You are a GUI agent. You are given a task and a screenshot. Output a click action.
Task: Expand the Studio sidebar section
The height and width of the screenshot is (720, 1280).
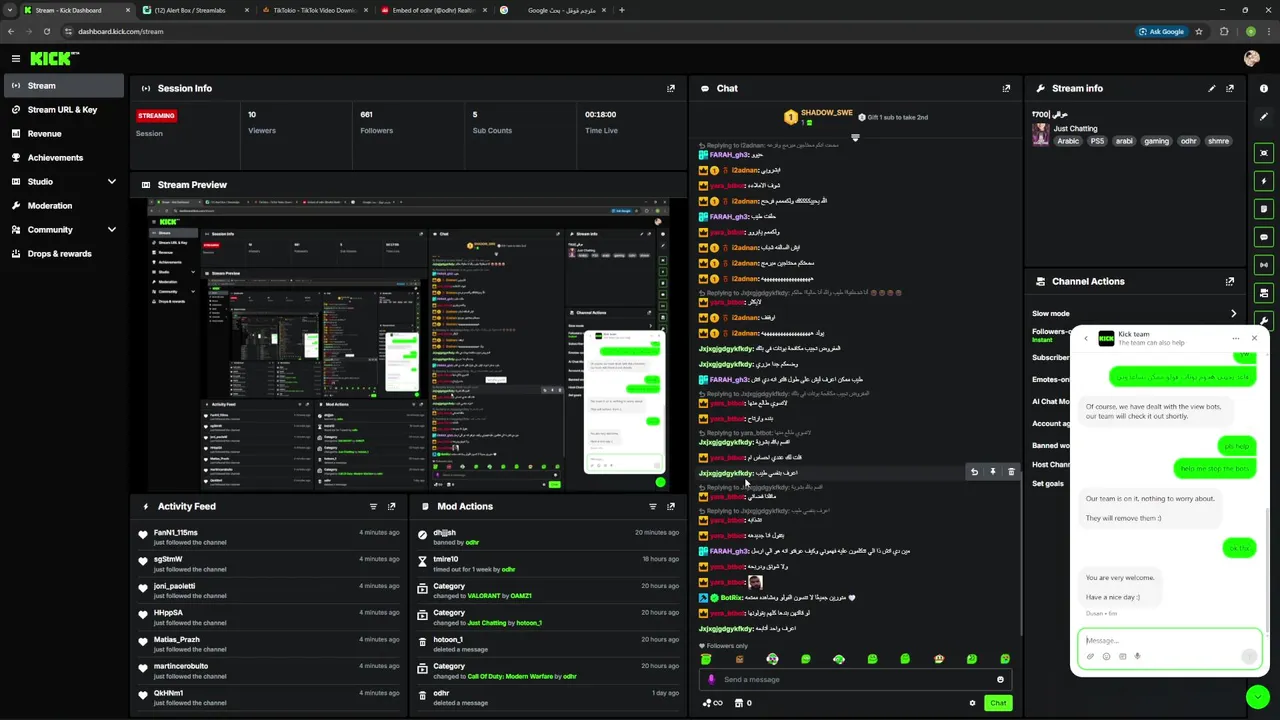tap(111, 182)
